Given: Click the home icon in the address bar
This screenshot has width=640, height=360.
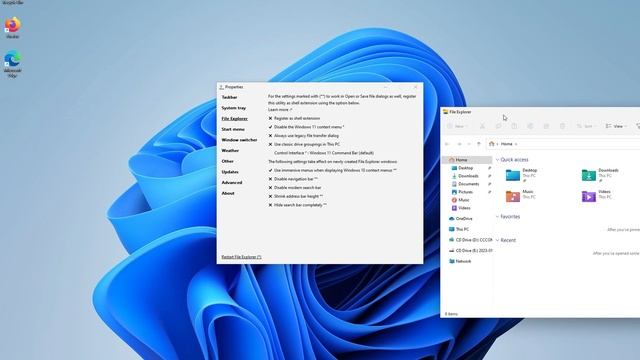Looking at the screenshot, I should (491, 144).
